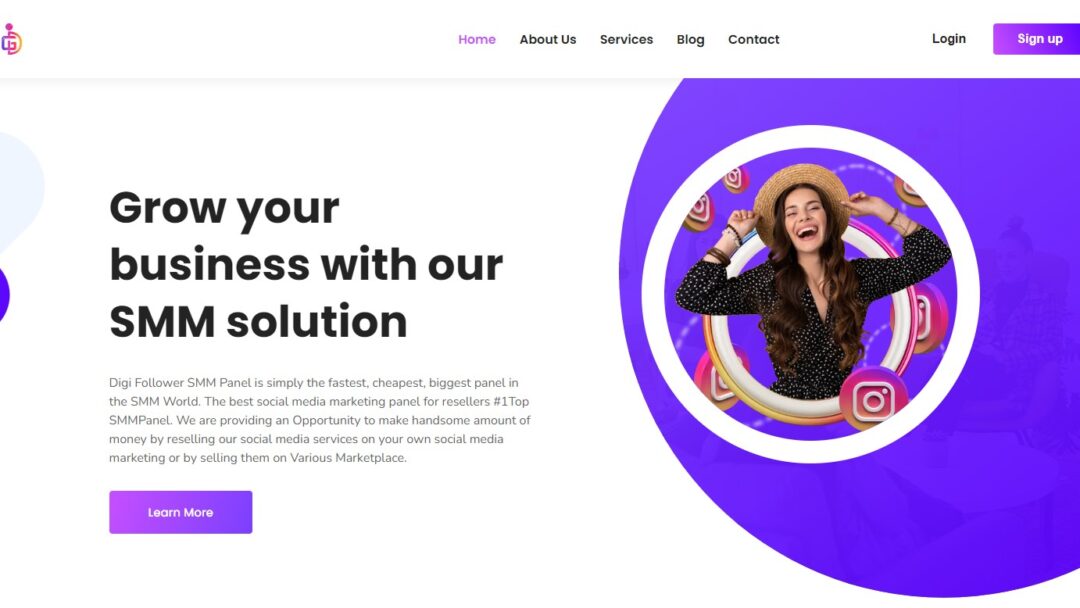Click the Login link
Viewport: 1080px width, 608px height.
click(948, 39)
